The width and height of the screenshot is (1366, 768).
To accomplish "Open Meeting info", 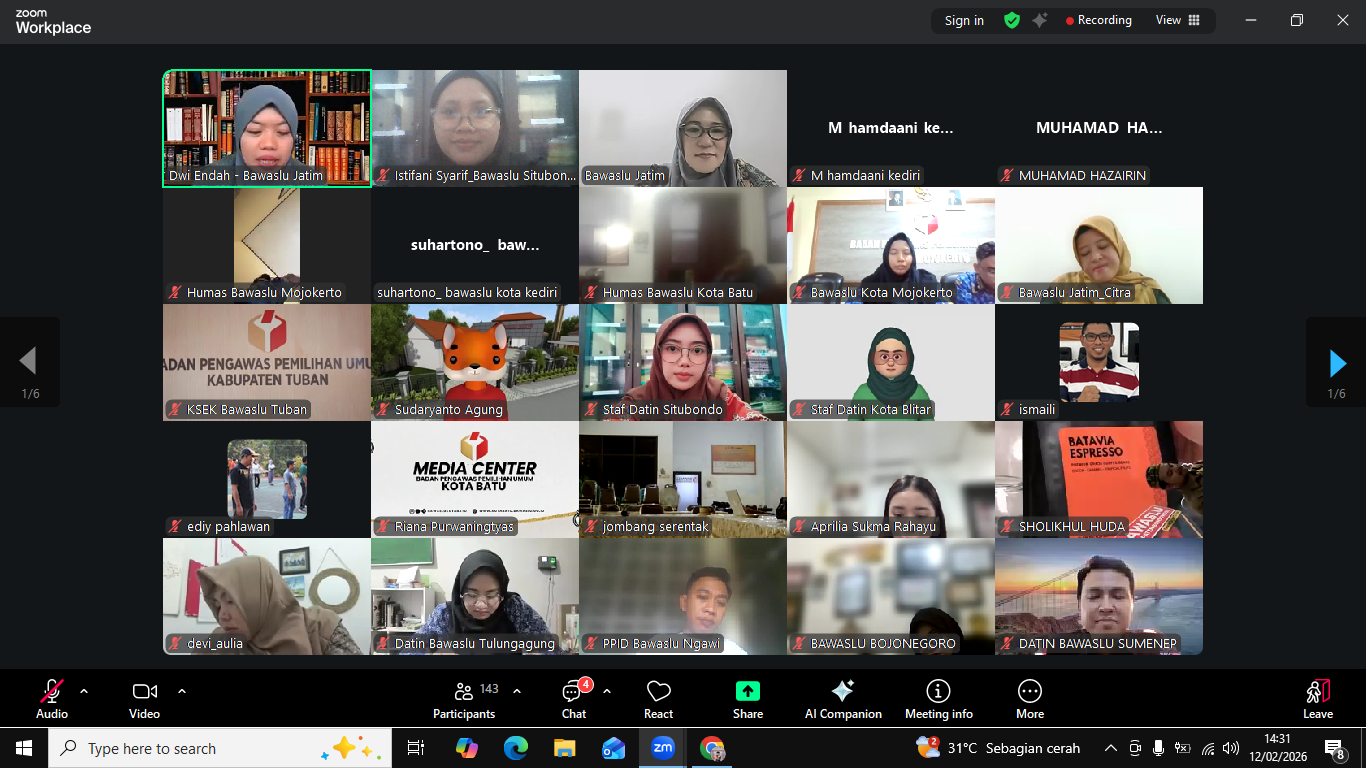I will [x=938, y=699].
